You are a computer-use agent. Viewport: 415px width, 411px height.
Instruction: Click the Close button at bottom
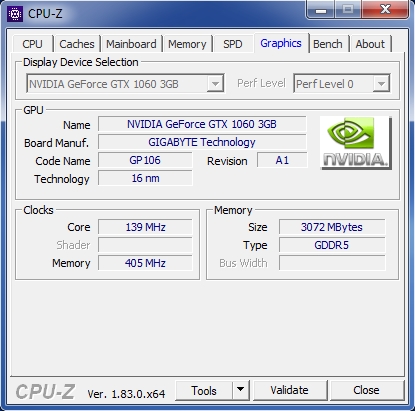[366, 390]
